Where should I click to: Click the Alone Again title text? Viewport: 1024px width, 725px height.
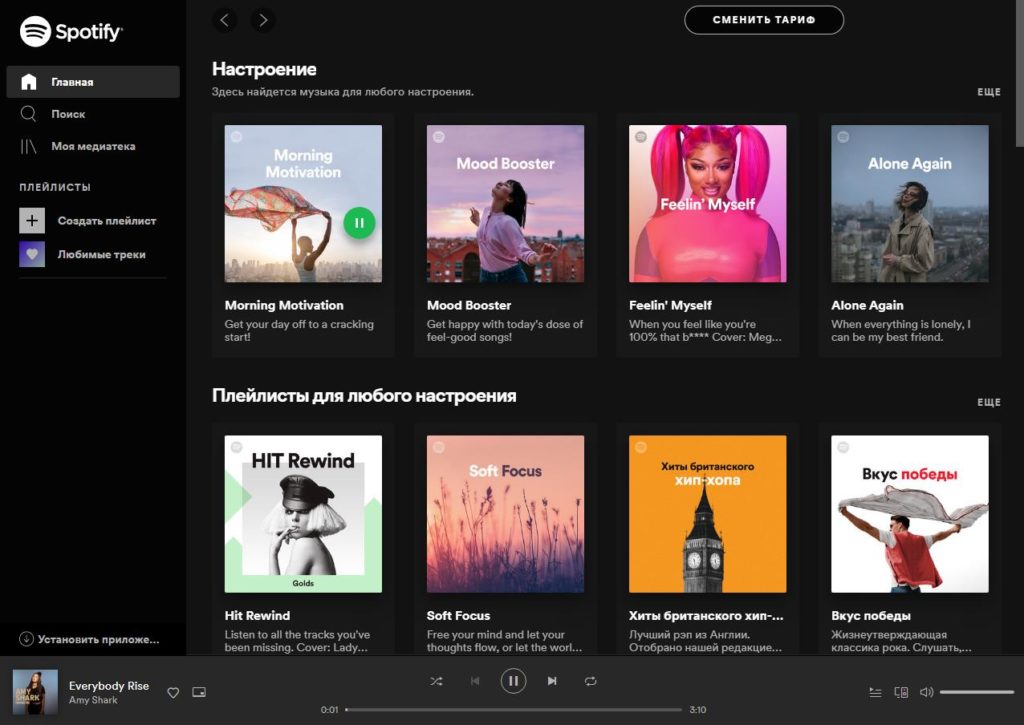tap(867, 305)
